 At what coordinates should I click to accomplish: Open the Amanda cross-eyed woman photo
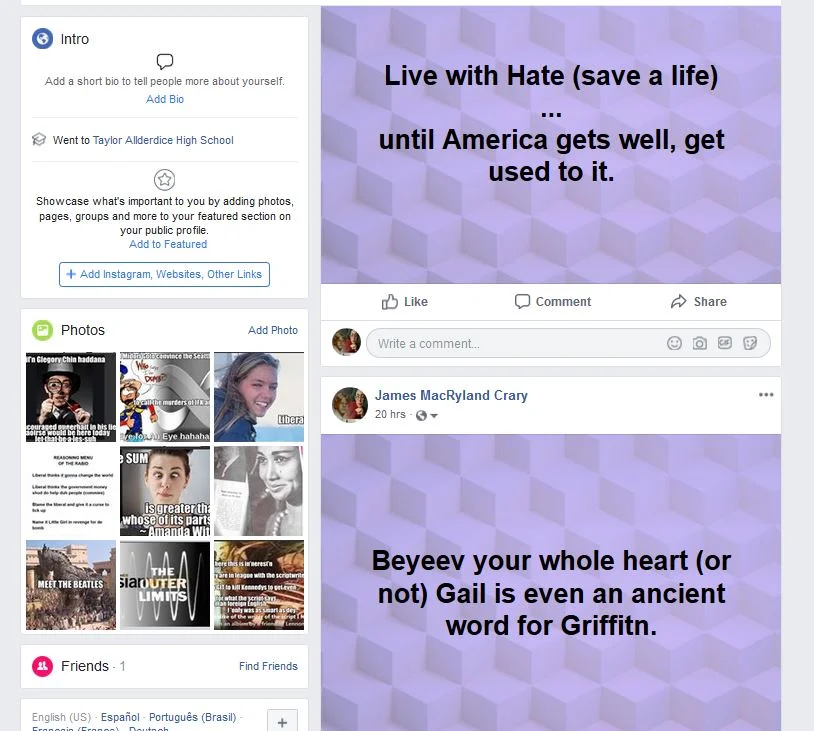click(x=165, y=491)
